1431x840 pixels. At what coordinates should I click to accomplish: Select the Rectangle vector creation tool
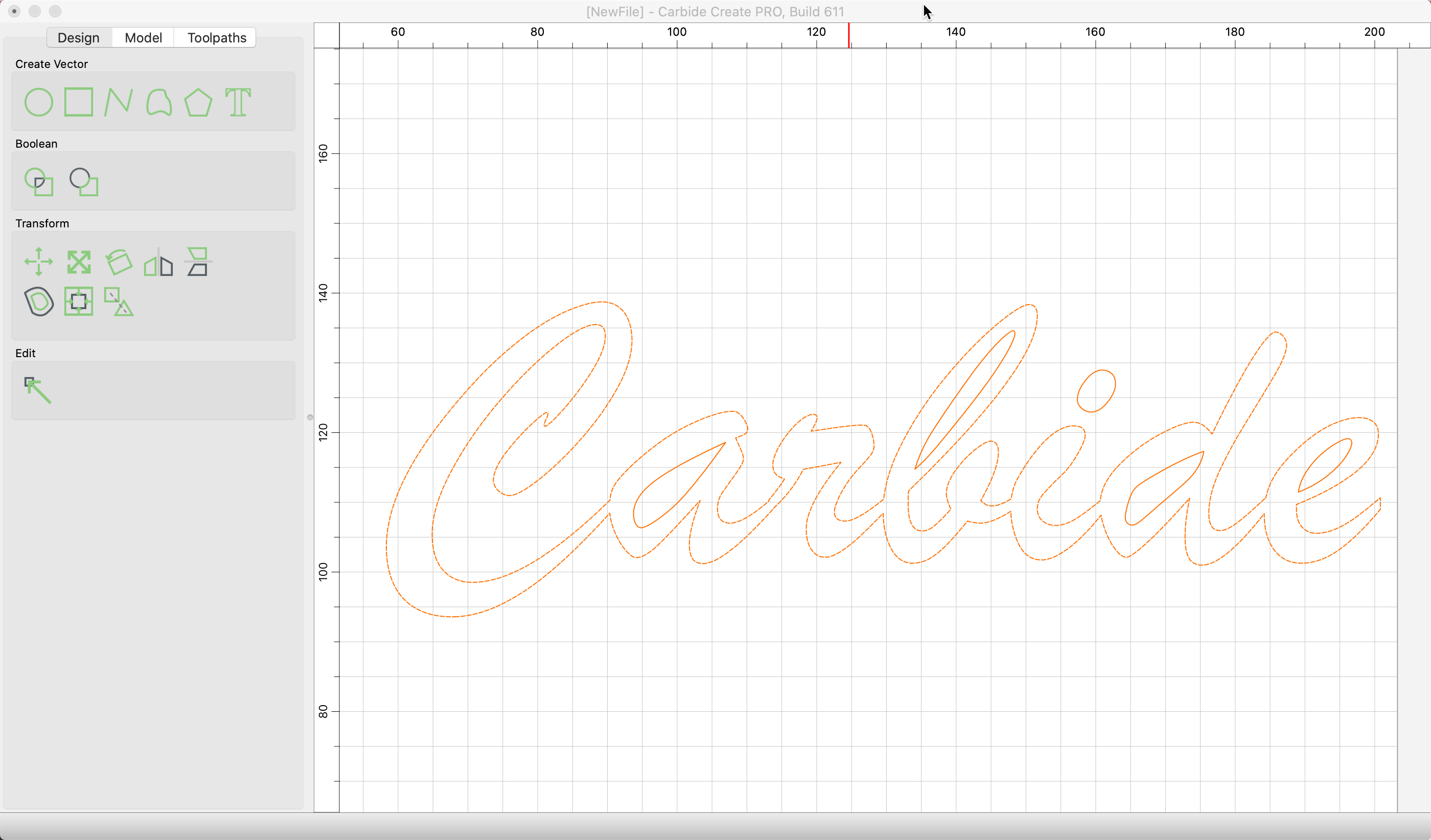coord(78,102)
